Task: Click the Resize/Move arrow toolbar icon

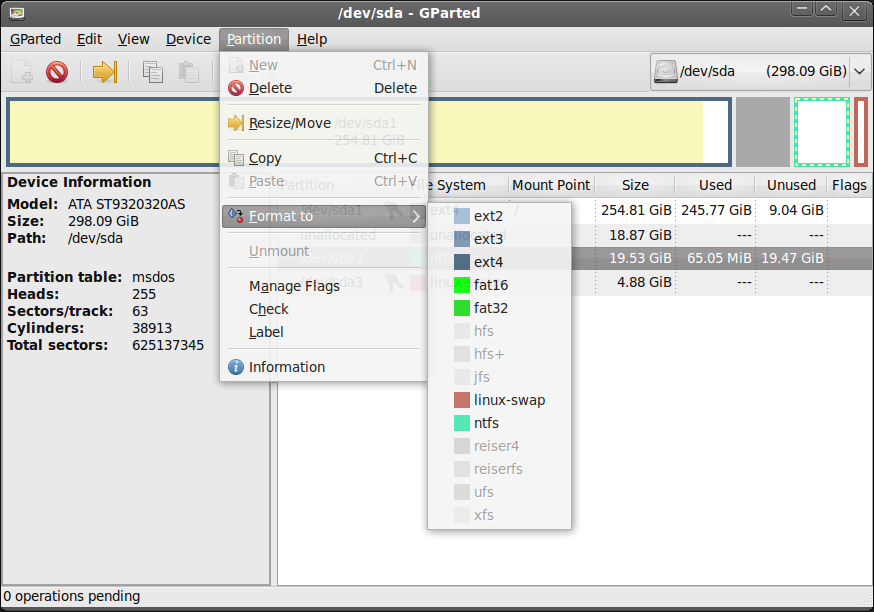Action: (x=105, y=72)
